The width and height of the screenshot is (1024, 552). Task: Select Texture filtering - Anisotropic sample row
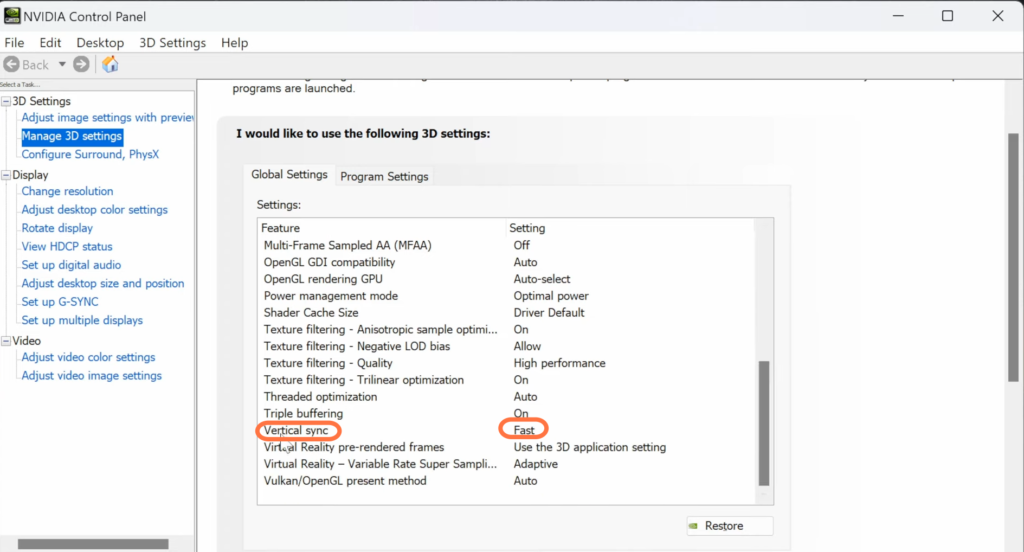coord(506,329)
